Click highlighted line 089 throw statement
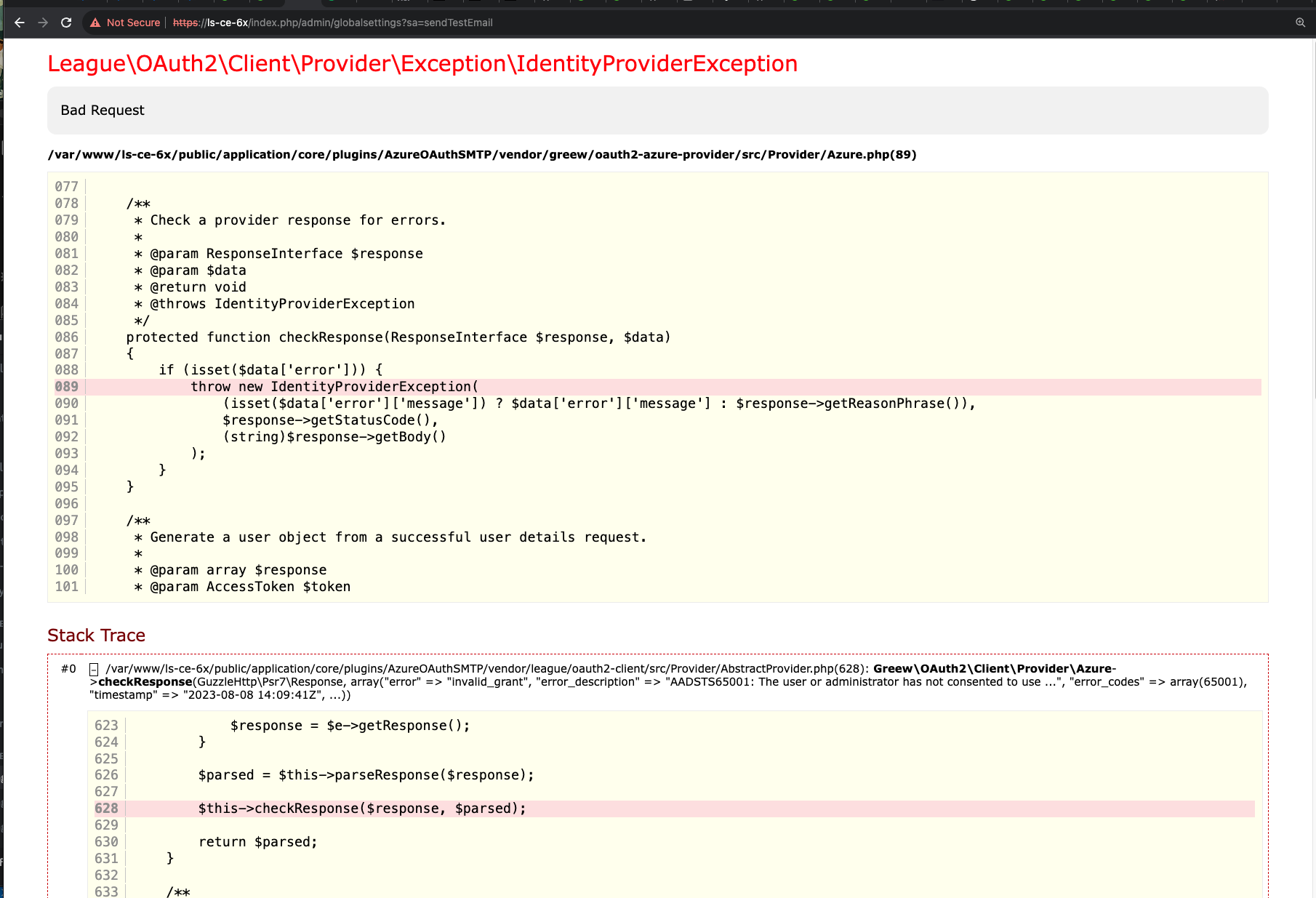Screen dimensions: 1316x898 (334, 387)
